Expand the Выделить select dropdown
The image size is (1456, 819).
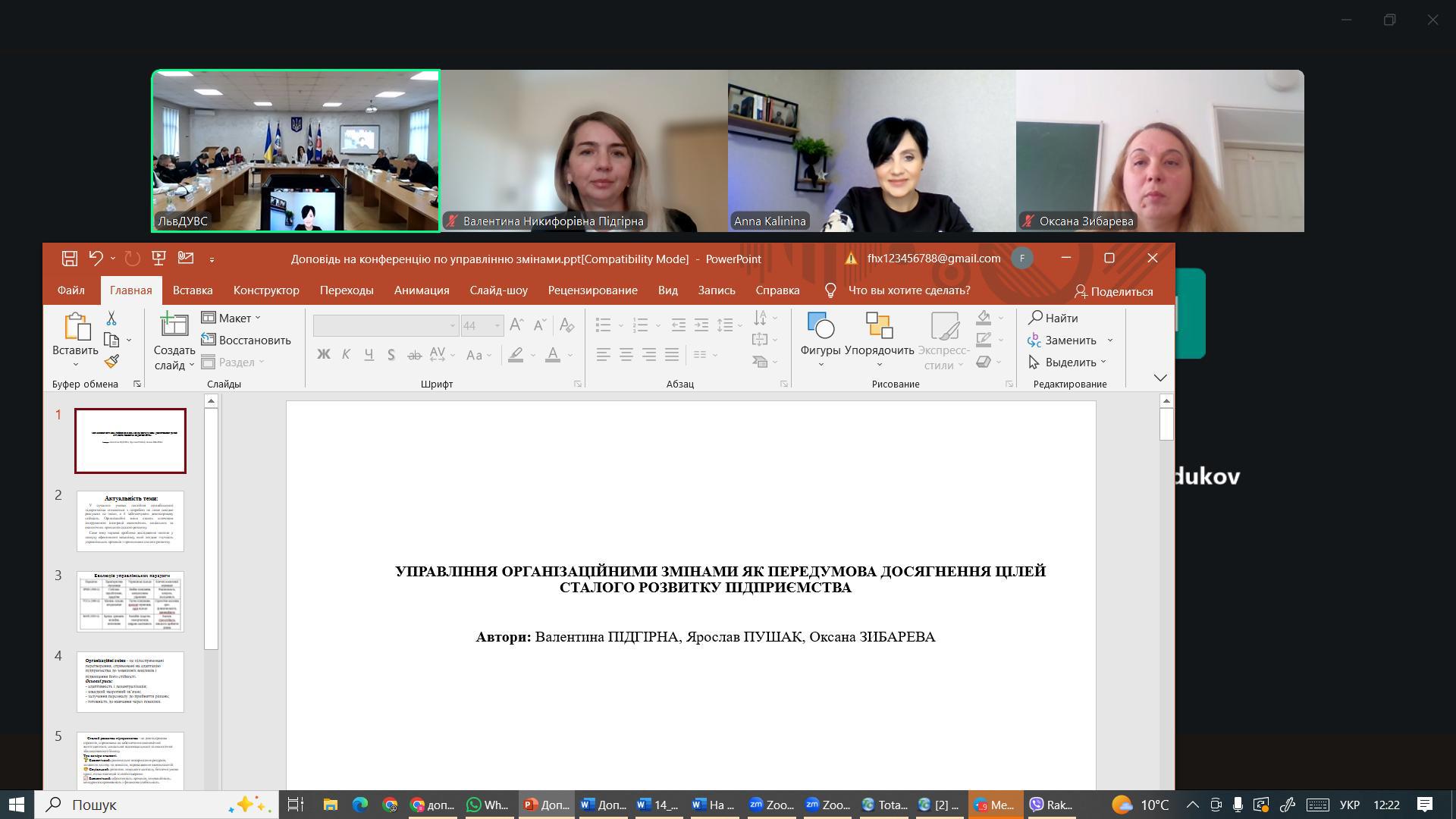pos(1068,362)
